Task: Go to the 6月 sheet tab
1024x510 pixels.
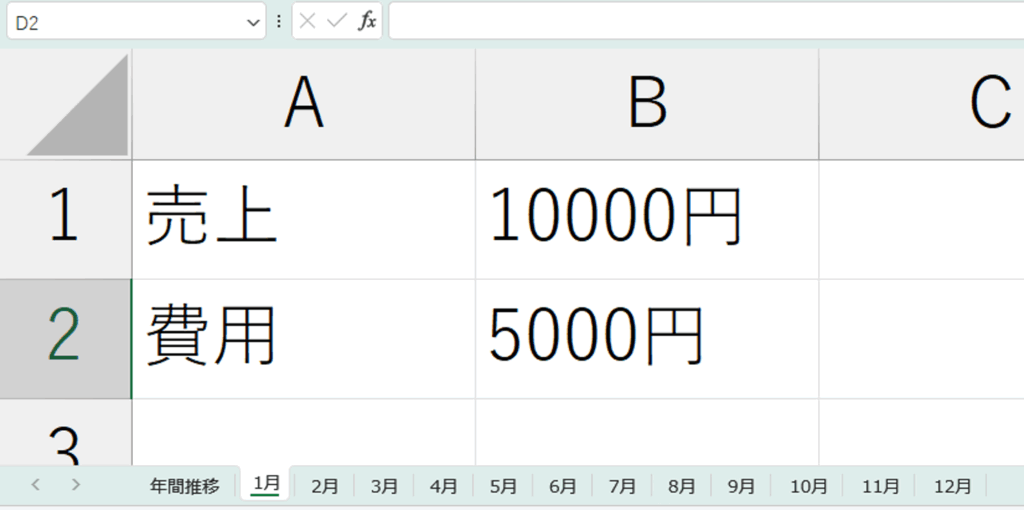Action: 562,487
